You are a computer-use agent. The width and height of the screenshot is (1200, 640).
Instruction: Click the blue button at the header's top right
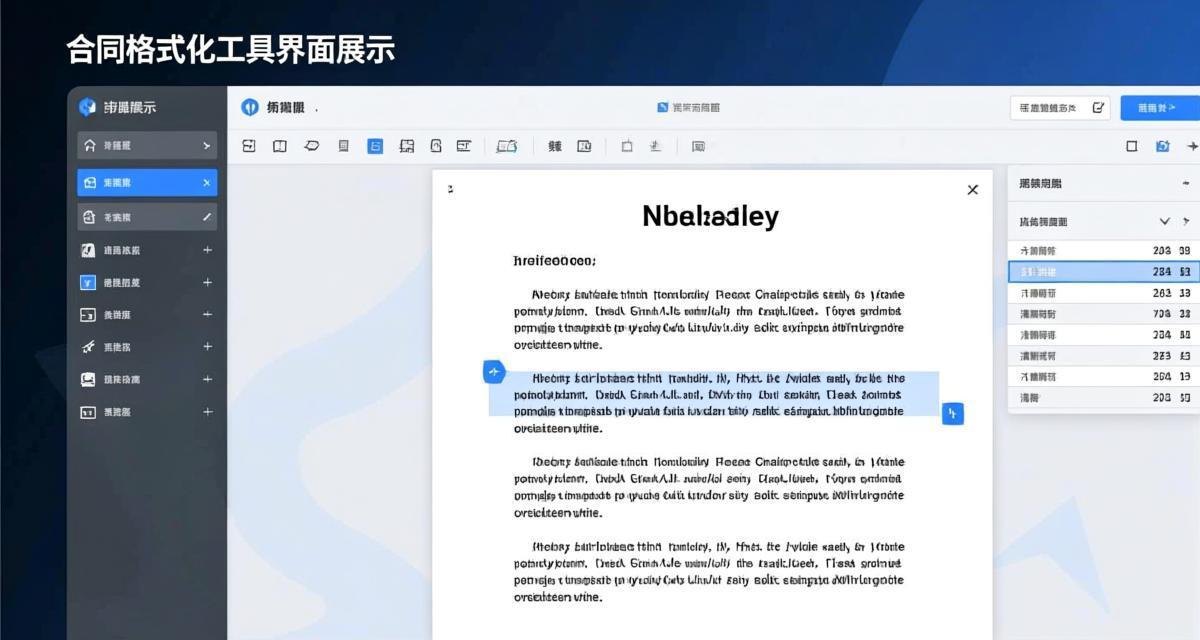(x=1160, y=107)
